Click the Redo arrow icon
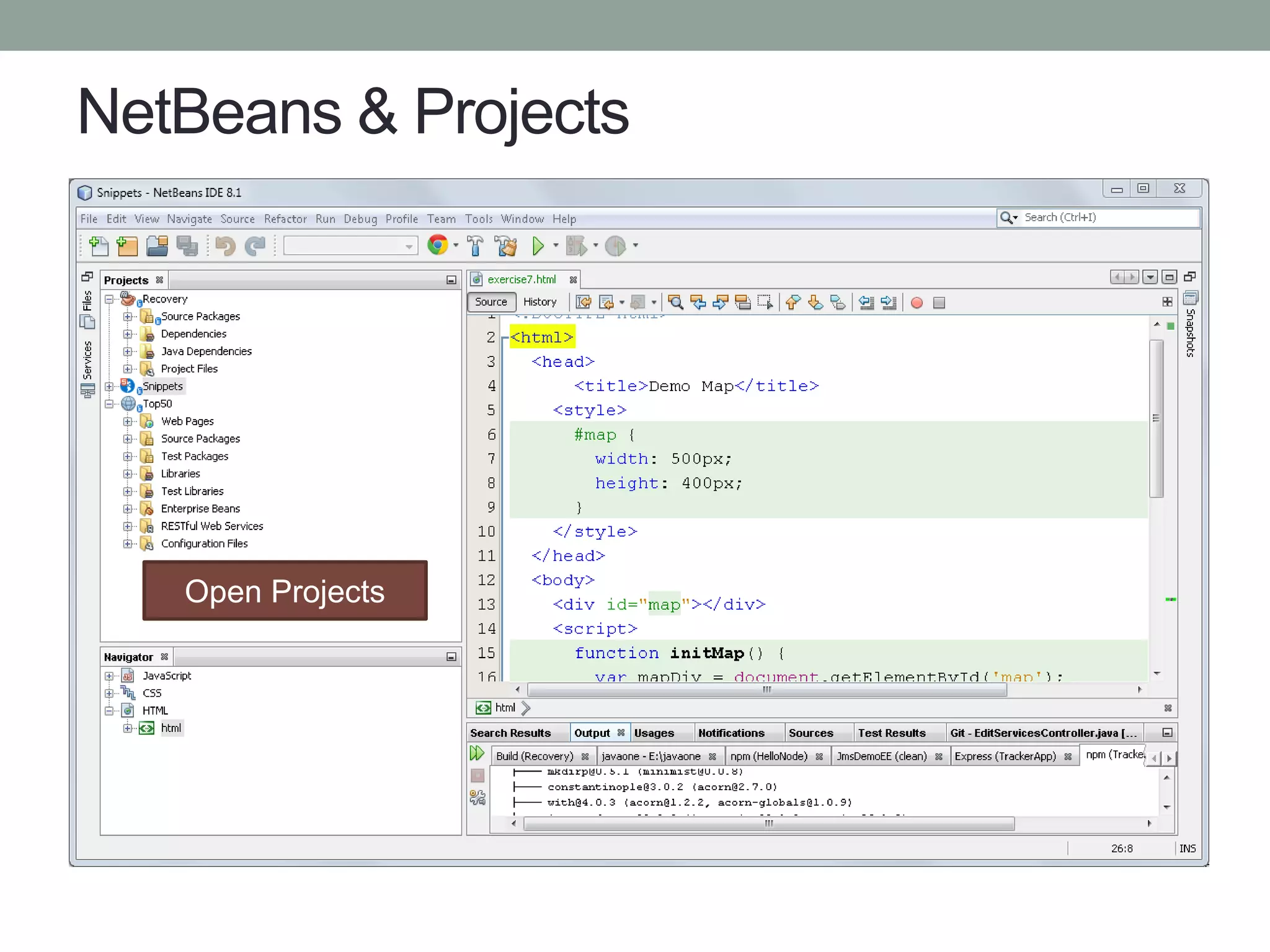 click(x=254, y=246)
